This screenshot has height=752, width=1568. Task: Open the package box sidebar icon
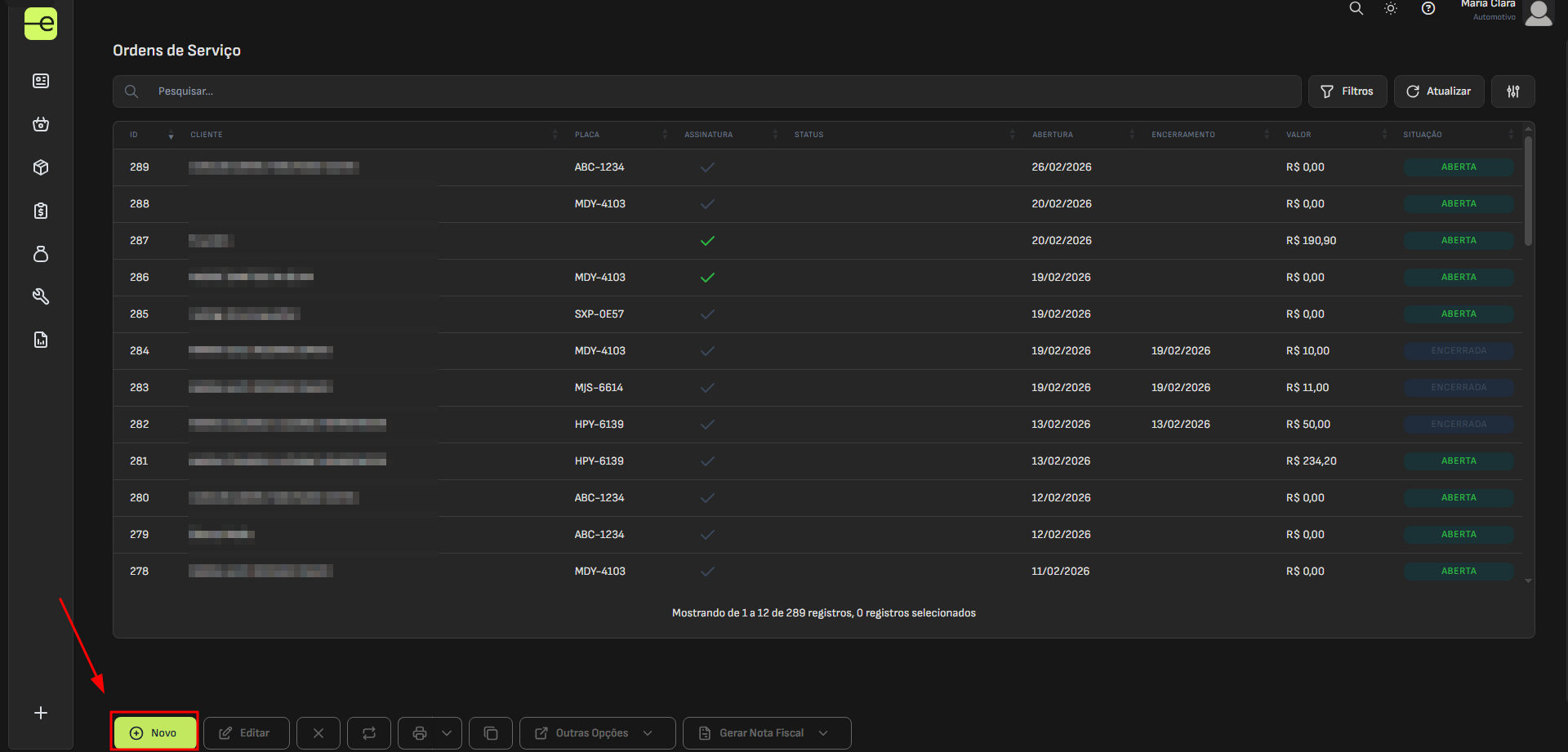tap(41, 167)
